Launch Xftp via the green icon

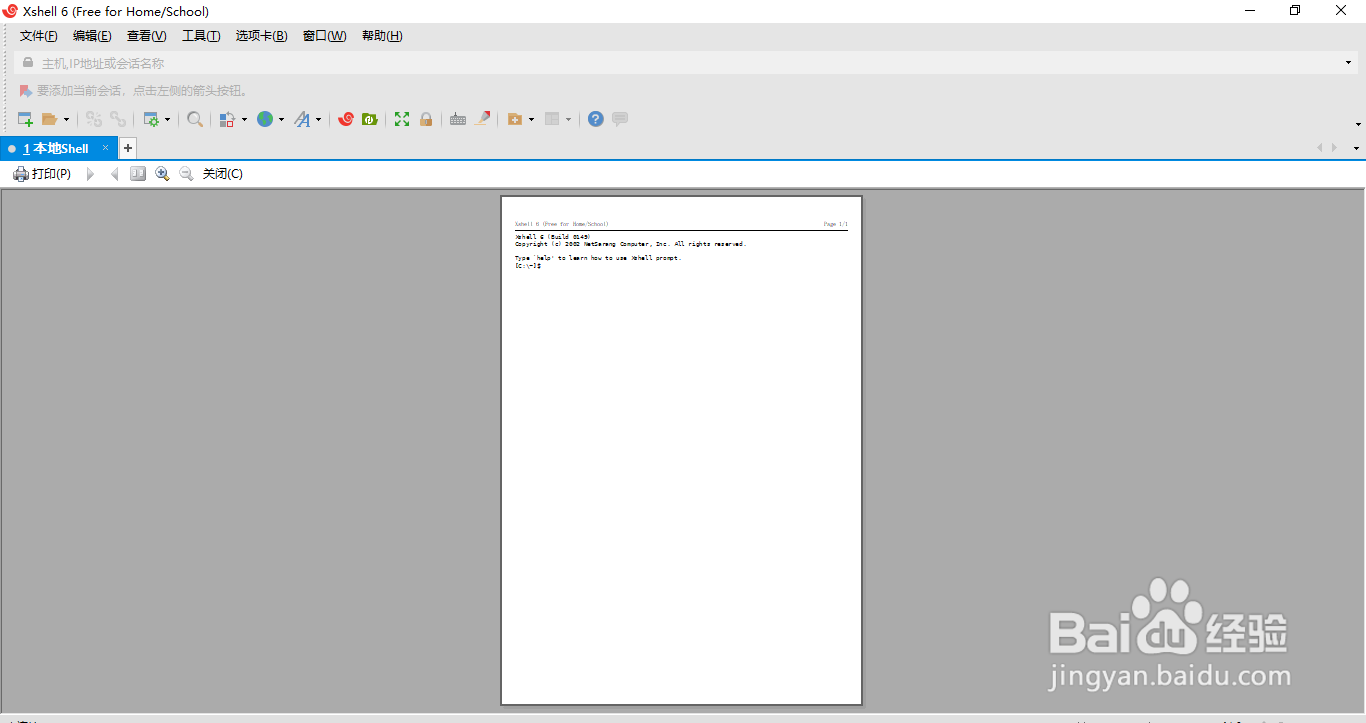click(369, 119)
